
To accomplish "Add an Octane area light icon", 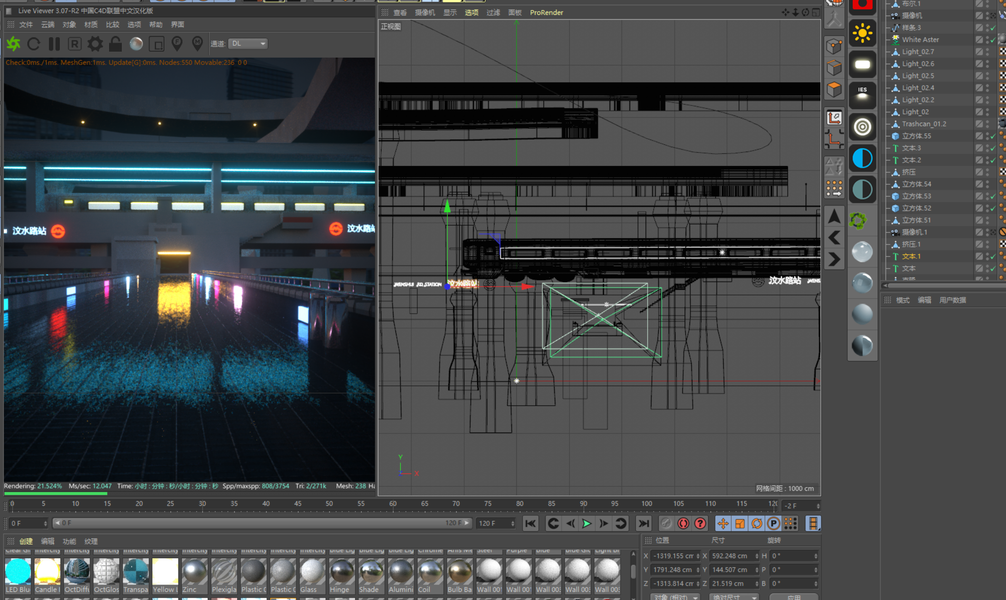I will tap(862, 64).
